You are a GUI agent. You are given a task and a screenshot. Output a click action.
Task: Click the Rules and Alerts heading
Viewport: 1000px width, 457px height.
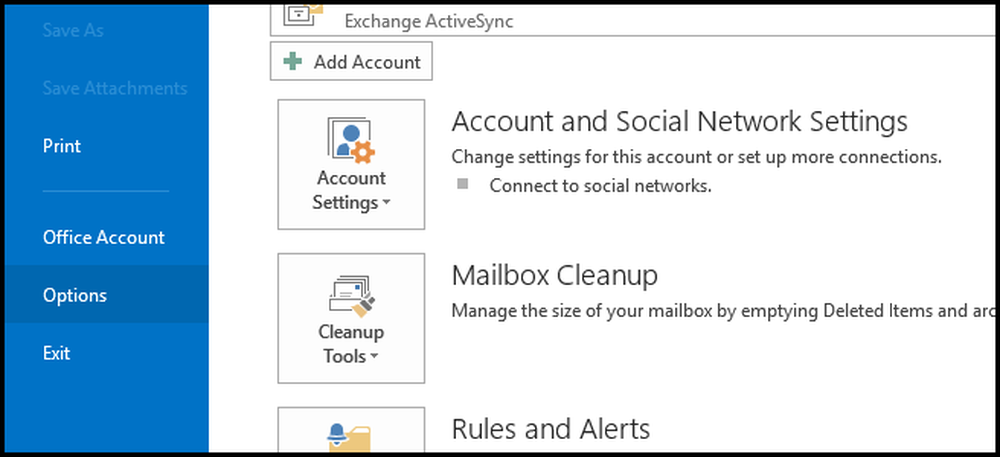[551, 429]
